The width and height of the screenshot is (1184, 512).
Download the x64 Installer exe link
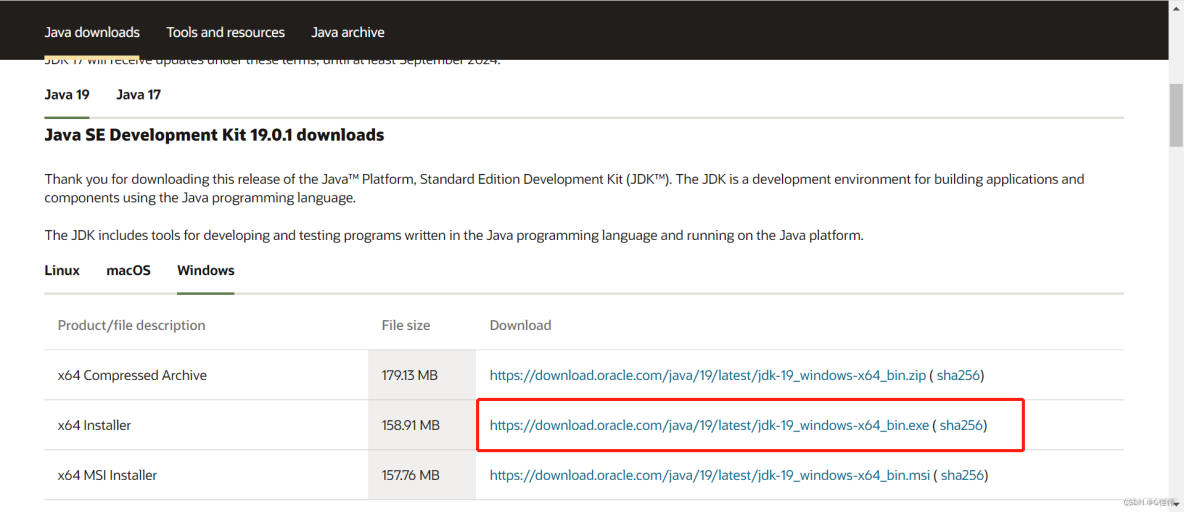tap(709, 426)
